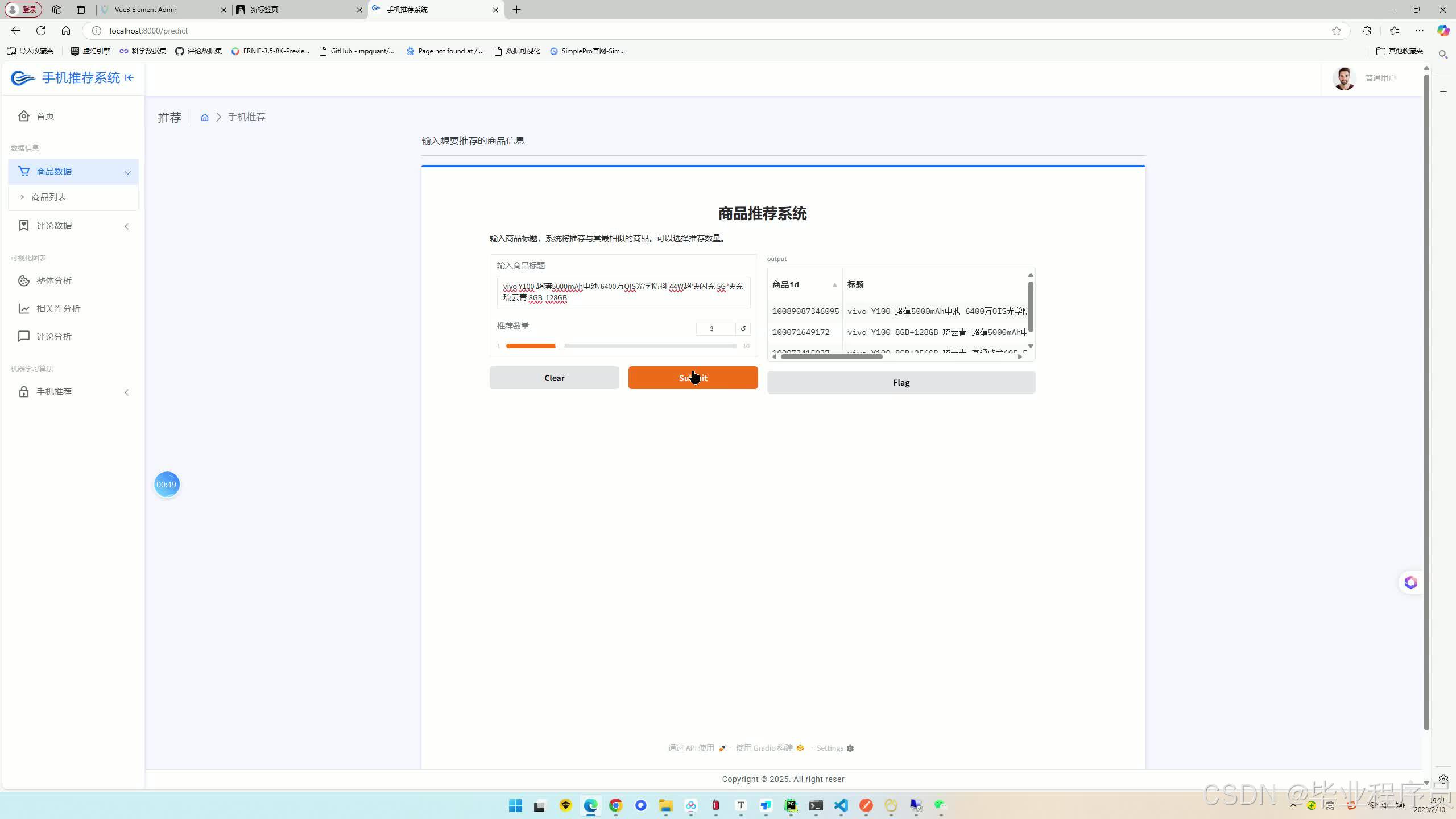Open the 数据可视化 bookmark
The height and width of the screenshot is (819, 1456).
tap(517, 51)
